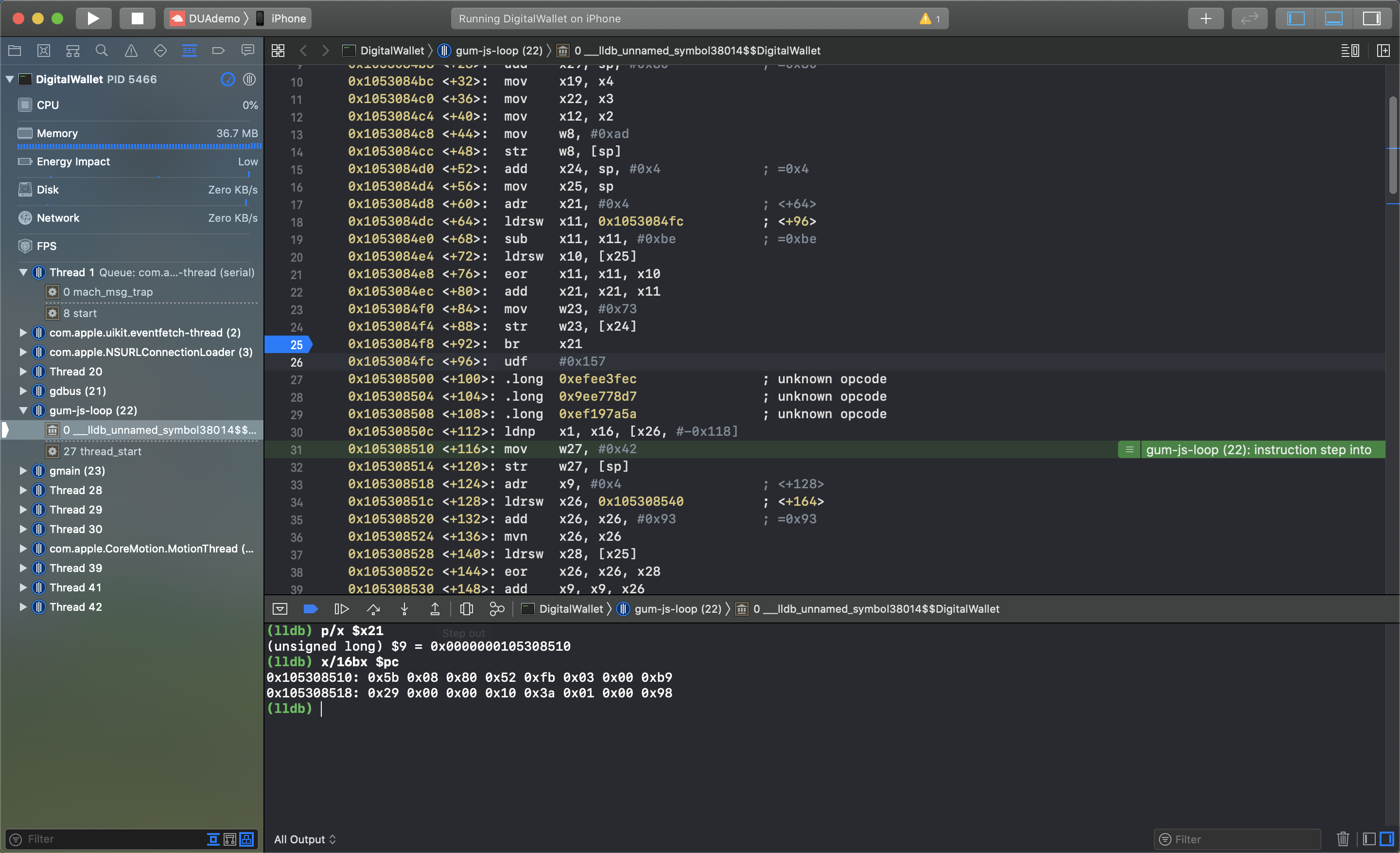Select the Debug navigator icon
Image resolution: width=1400 pixels, height=853 pixels.
click(189, 51)
